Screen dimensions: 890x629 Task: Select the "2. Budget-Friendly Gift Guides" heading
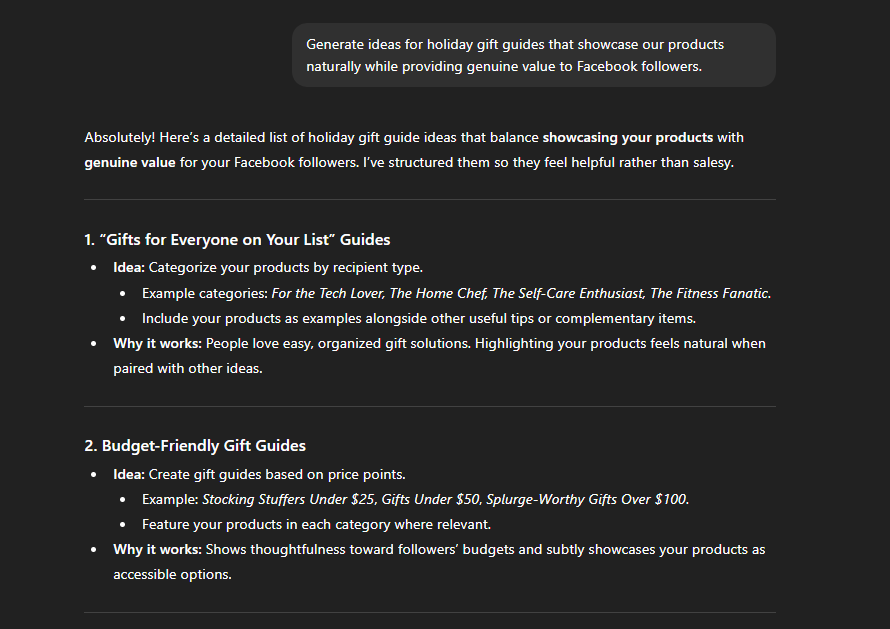pos(195,446)
